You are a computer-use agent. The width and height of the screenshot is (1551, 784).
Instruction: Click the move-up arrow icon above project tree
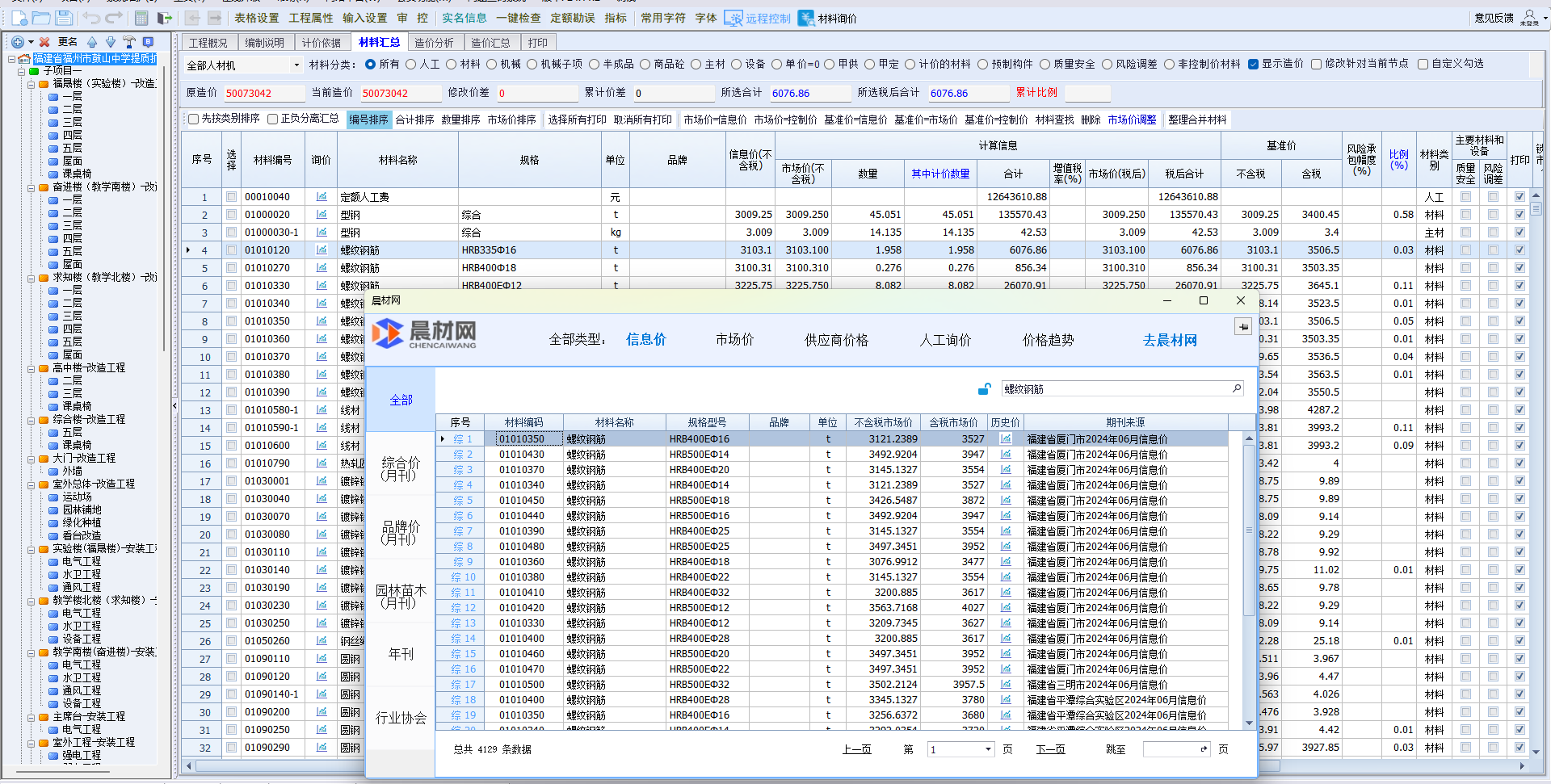coord(92,42)
